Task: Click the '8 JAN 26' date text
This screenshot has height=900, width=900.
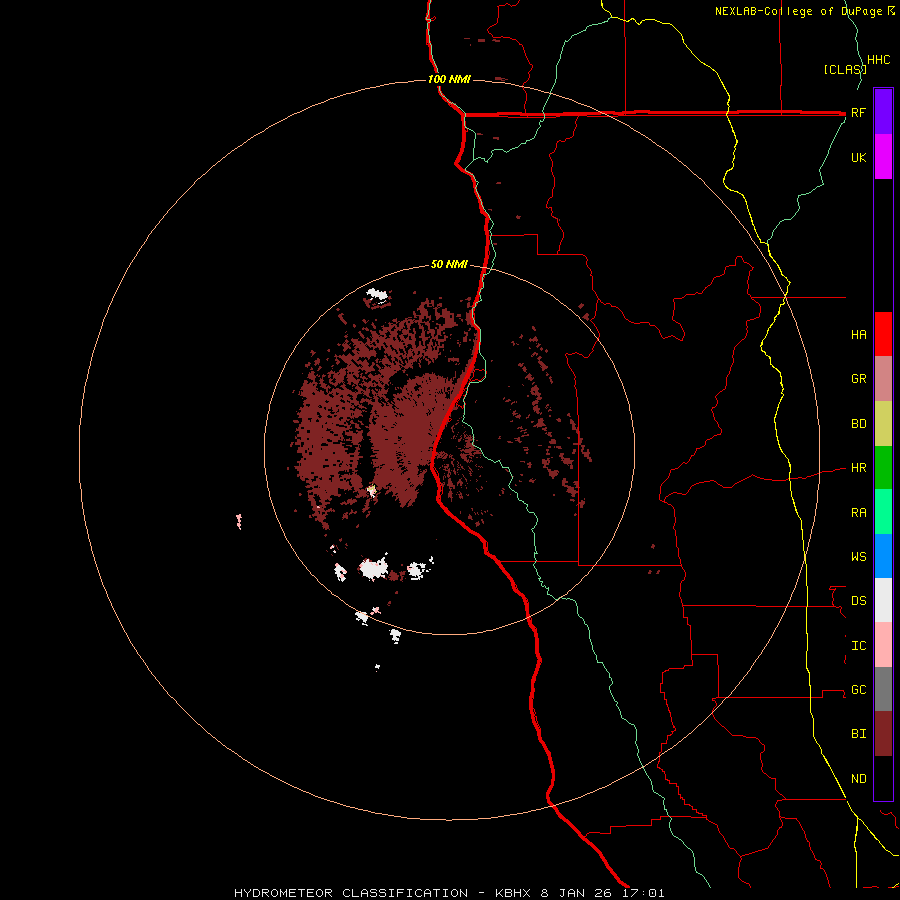Action: click(x=578, y=893)
